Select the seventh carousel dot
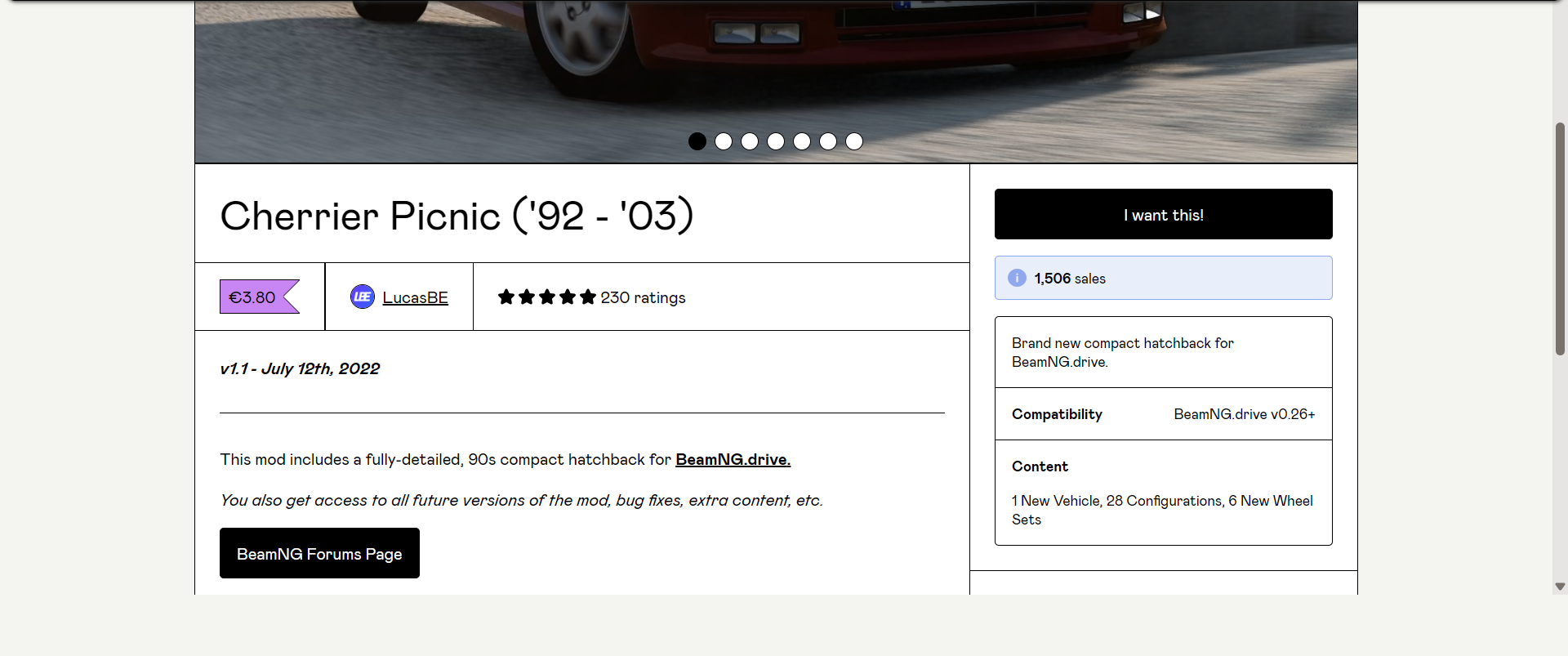 click(854, 141)
